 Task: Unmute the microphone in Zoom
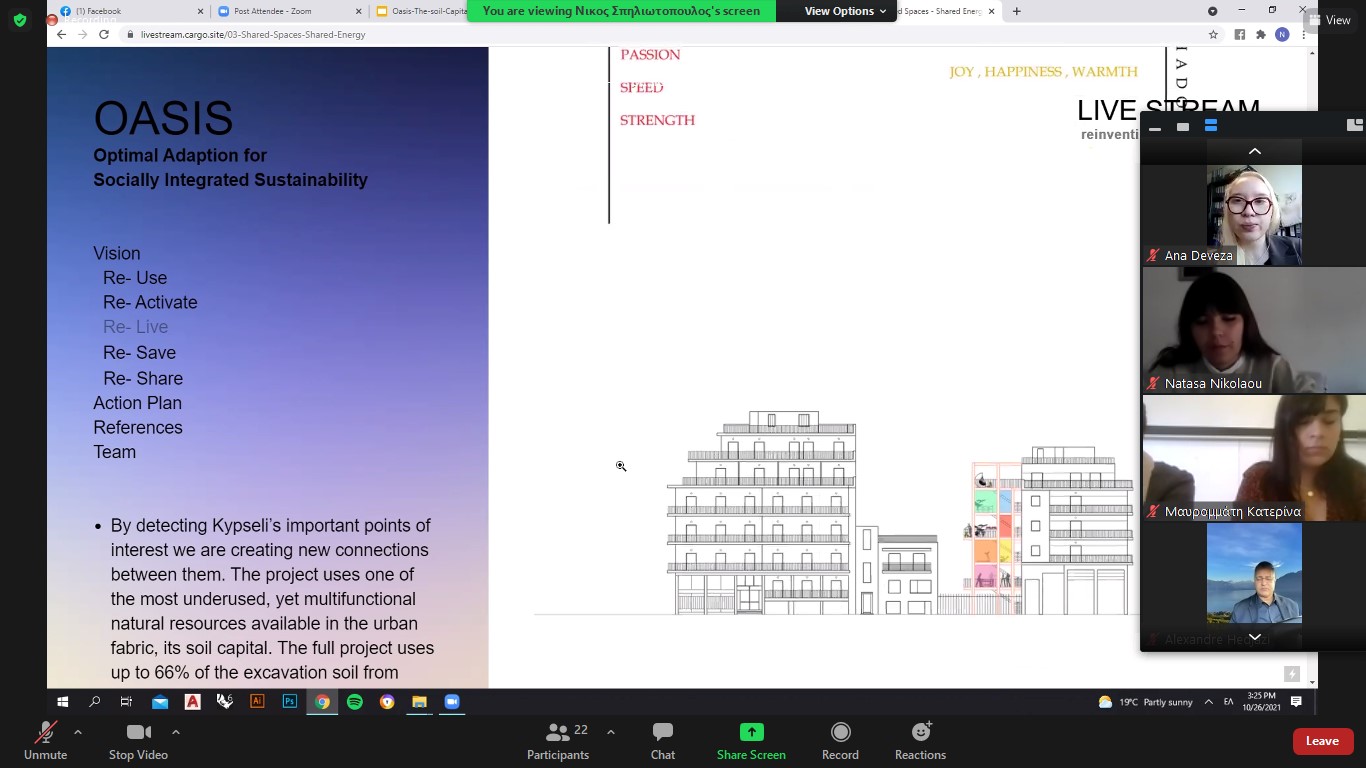point(45,741)
